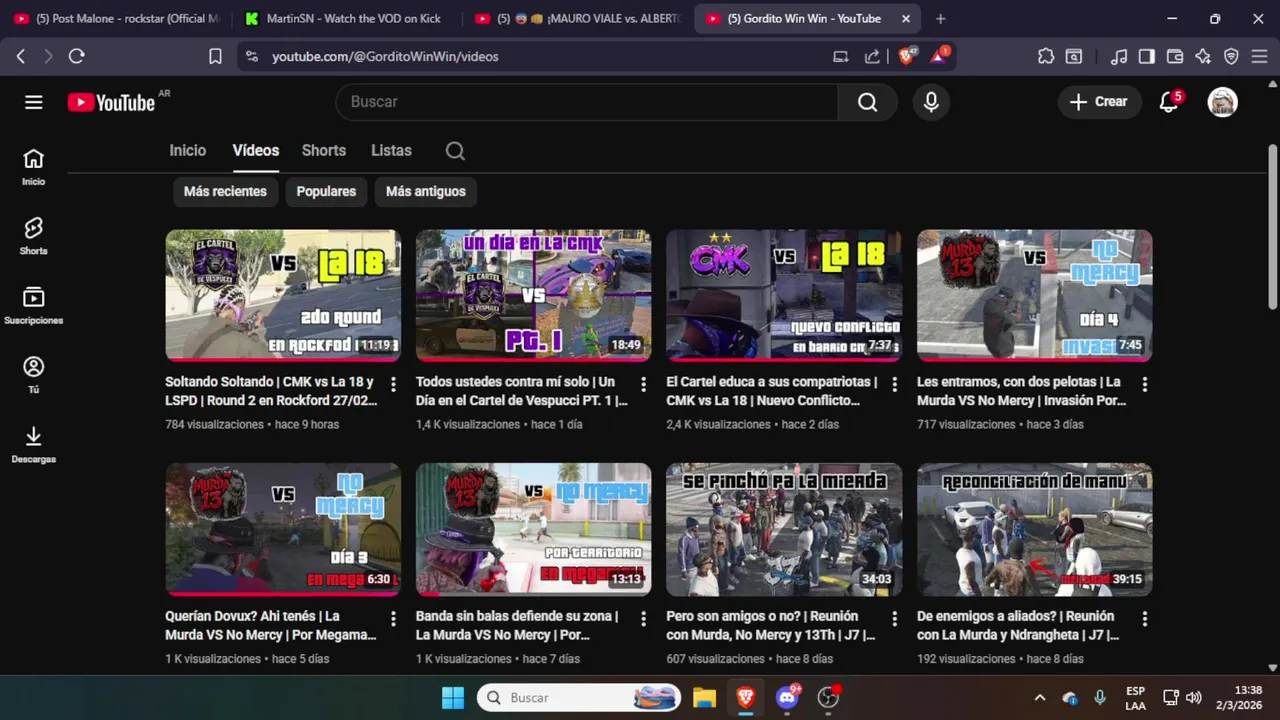
Task: Open options for Soltando Soltando video
Action: point(393,384)
